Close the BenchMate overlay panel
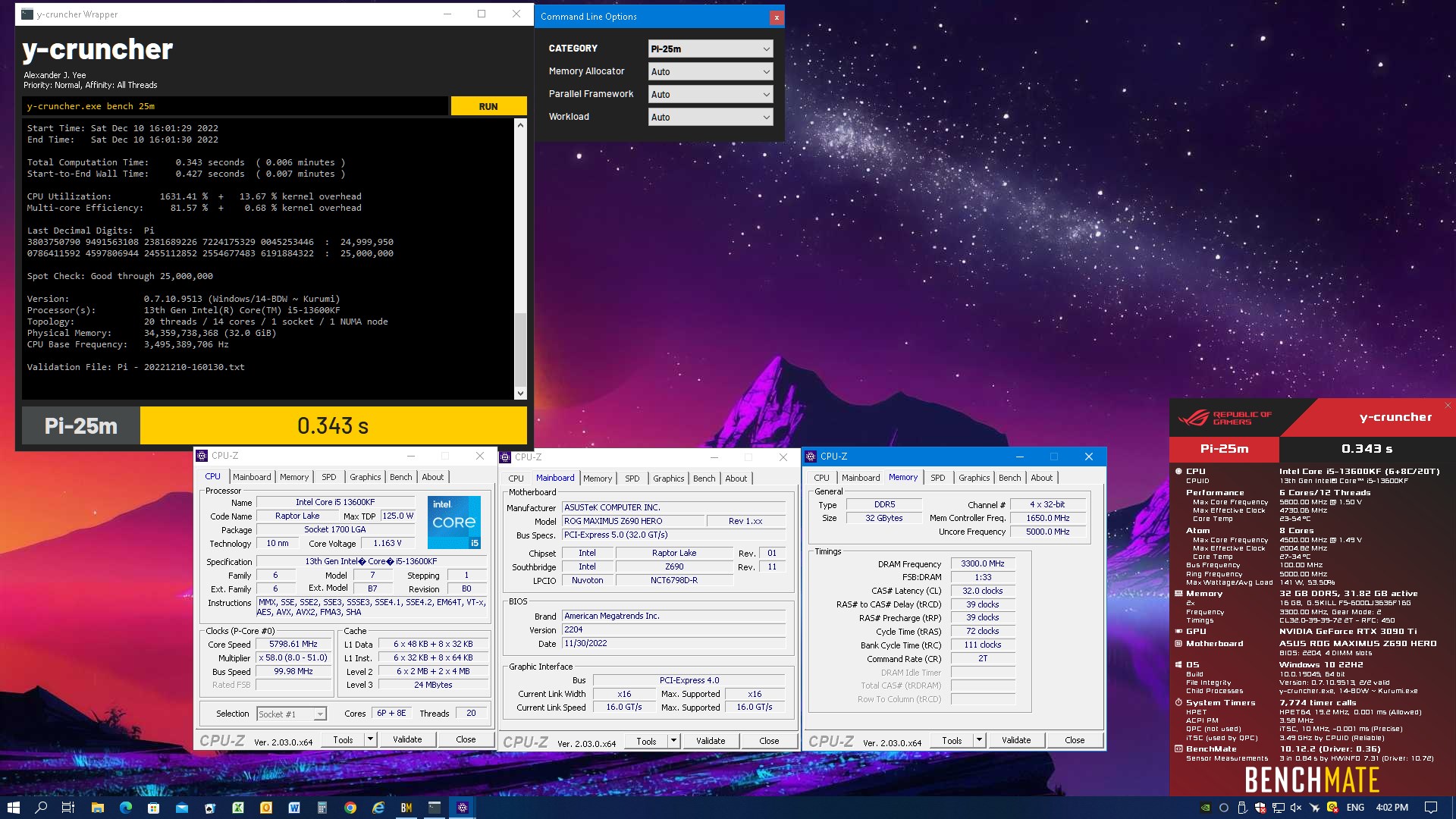The height and width of the screenshot is (819, 1456). pyautogui.click(x=1448, y=405)
